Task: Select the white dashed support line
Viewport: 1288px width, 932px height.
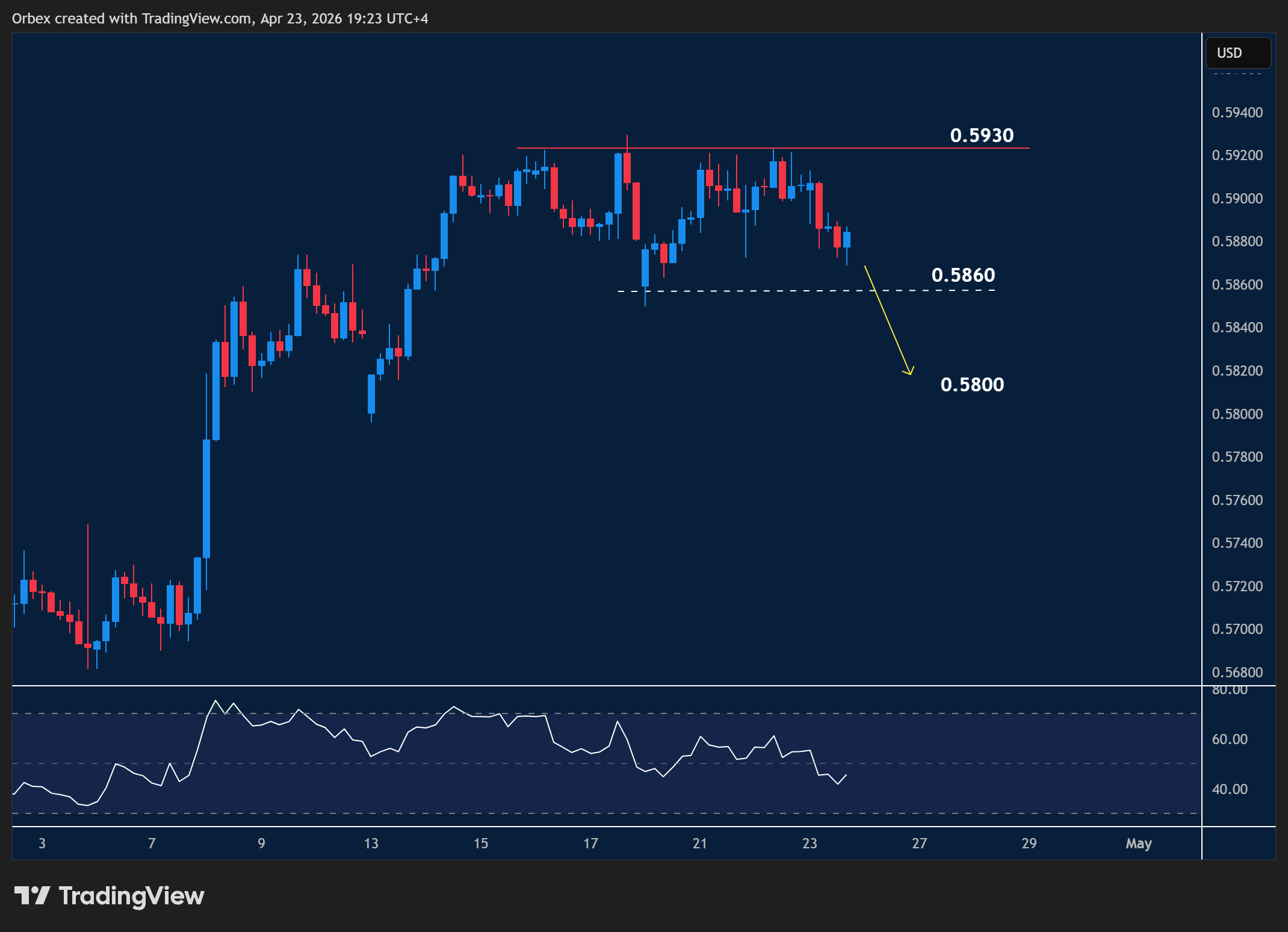Action: [x=782, y=291]
